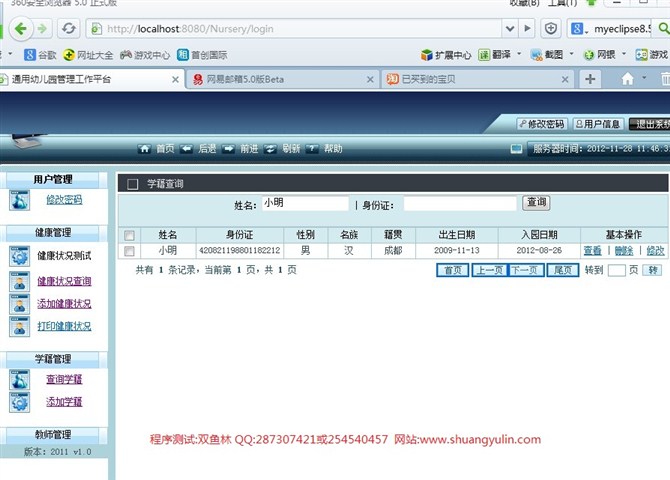670x480 pixels.
Task: Toggle the checkbox in 学籍查询 header
Action: [x=133, y=184]
